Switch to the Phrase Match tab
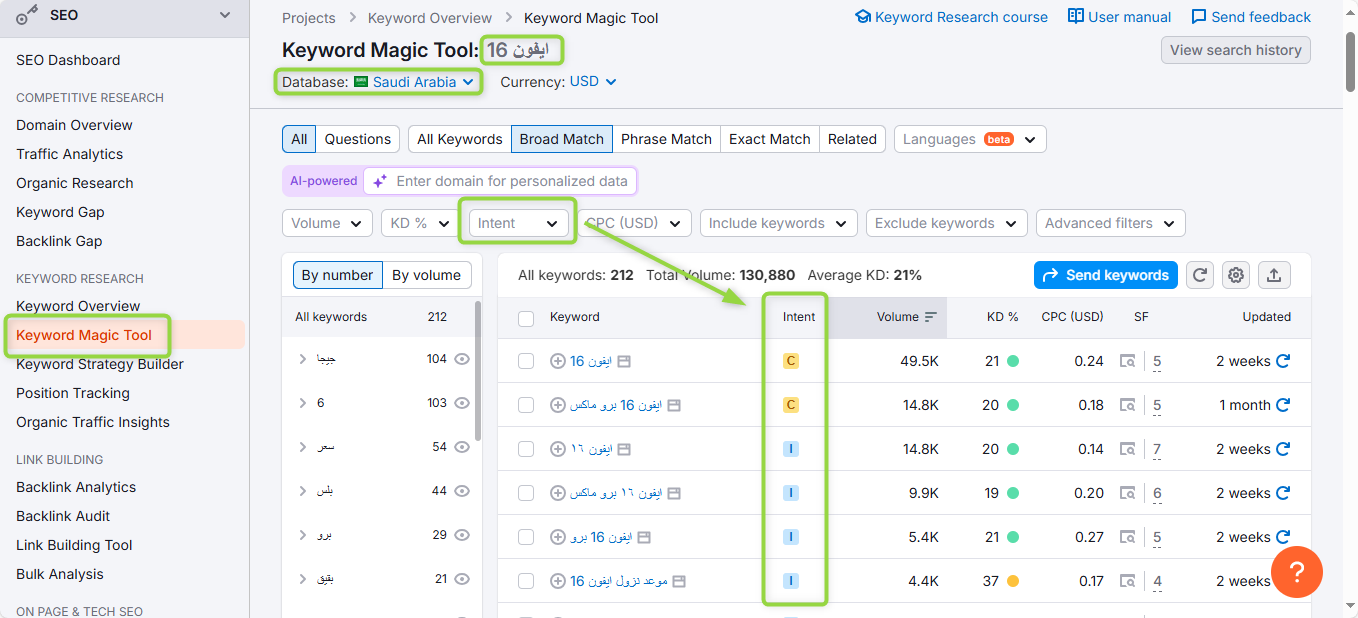This screenshot has height=618, width=1358. click(666, 139)
